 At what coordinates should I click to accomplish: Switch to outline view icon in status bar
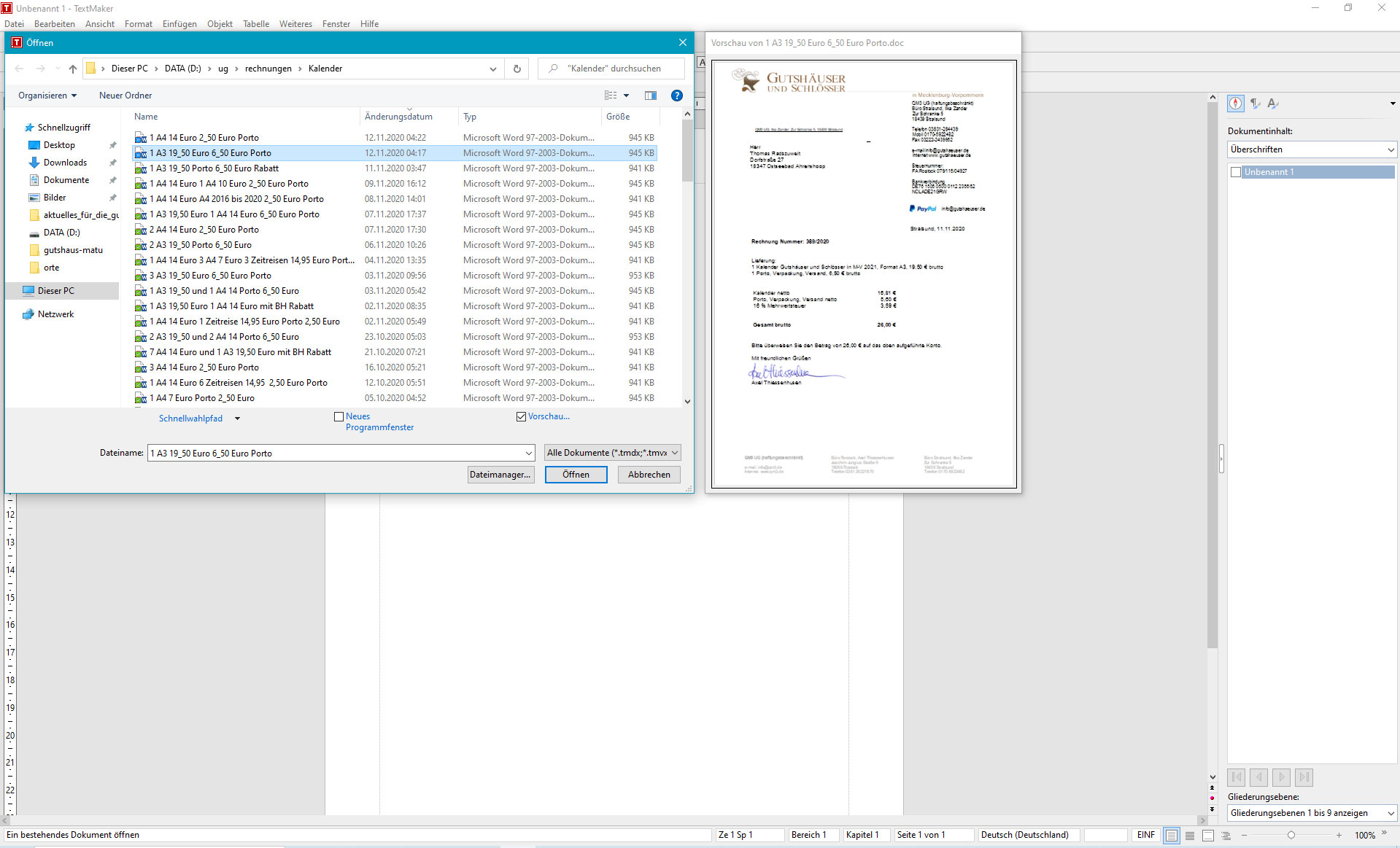click(1226, 835)
